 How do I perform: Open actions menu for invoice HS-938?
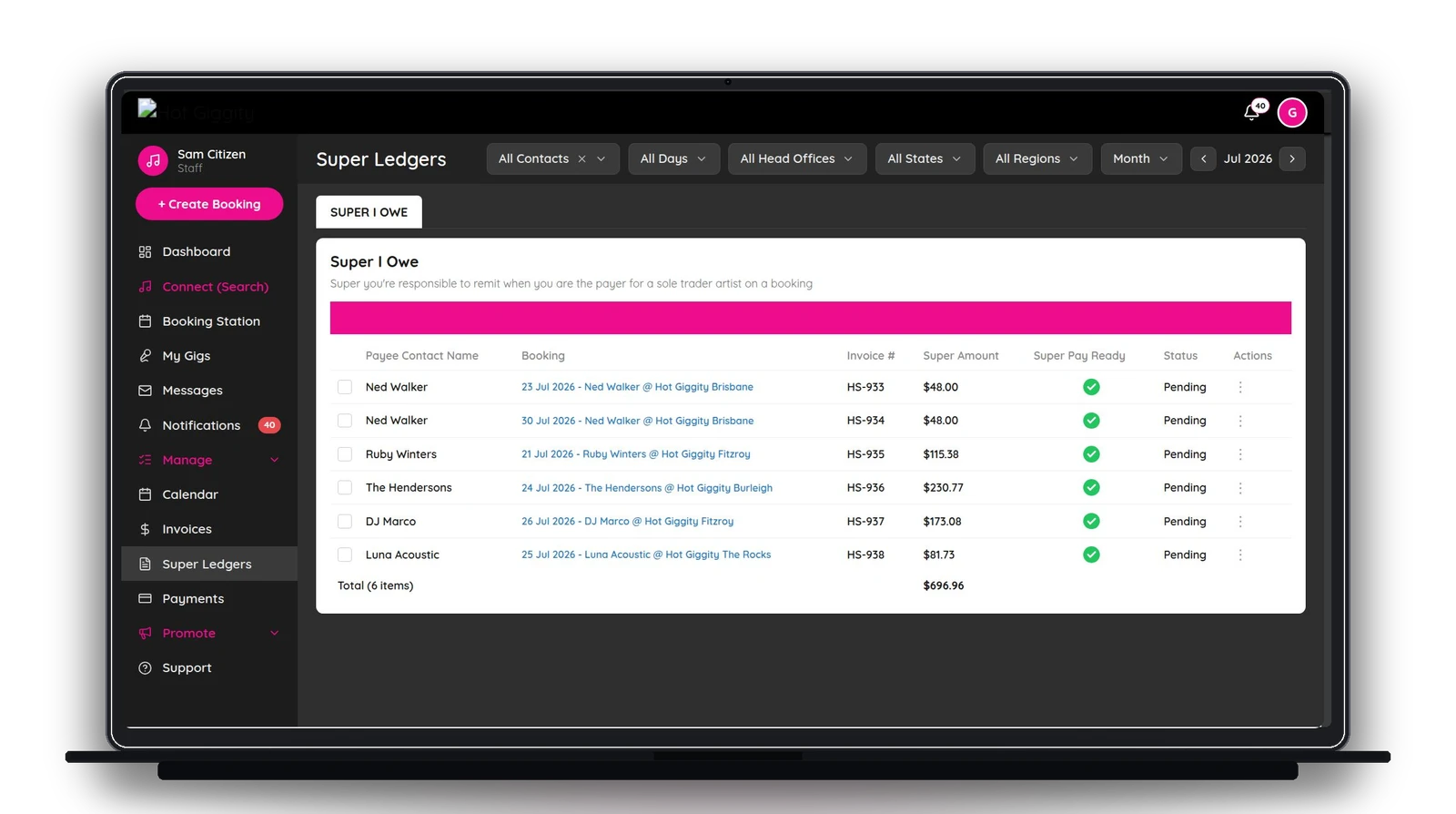(1239, 555)
